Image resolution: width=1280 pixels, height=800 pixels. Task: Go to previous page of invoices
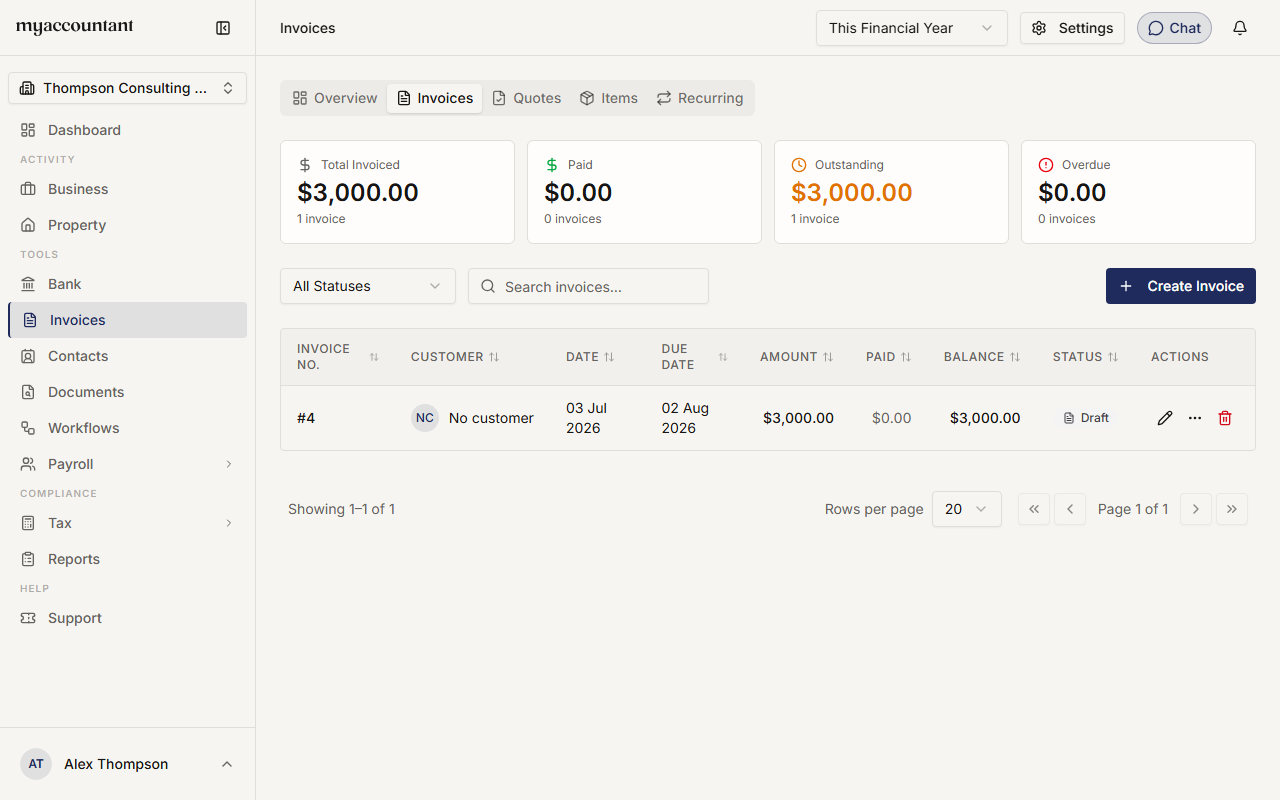(1070, 509)
